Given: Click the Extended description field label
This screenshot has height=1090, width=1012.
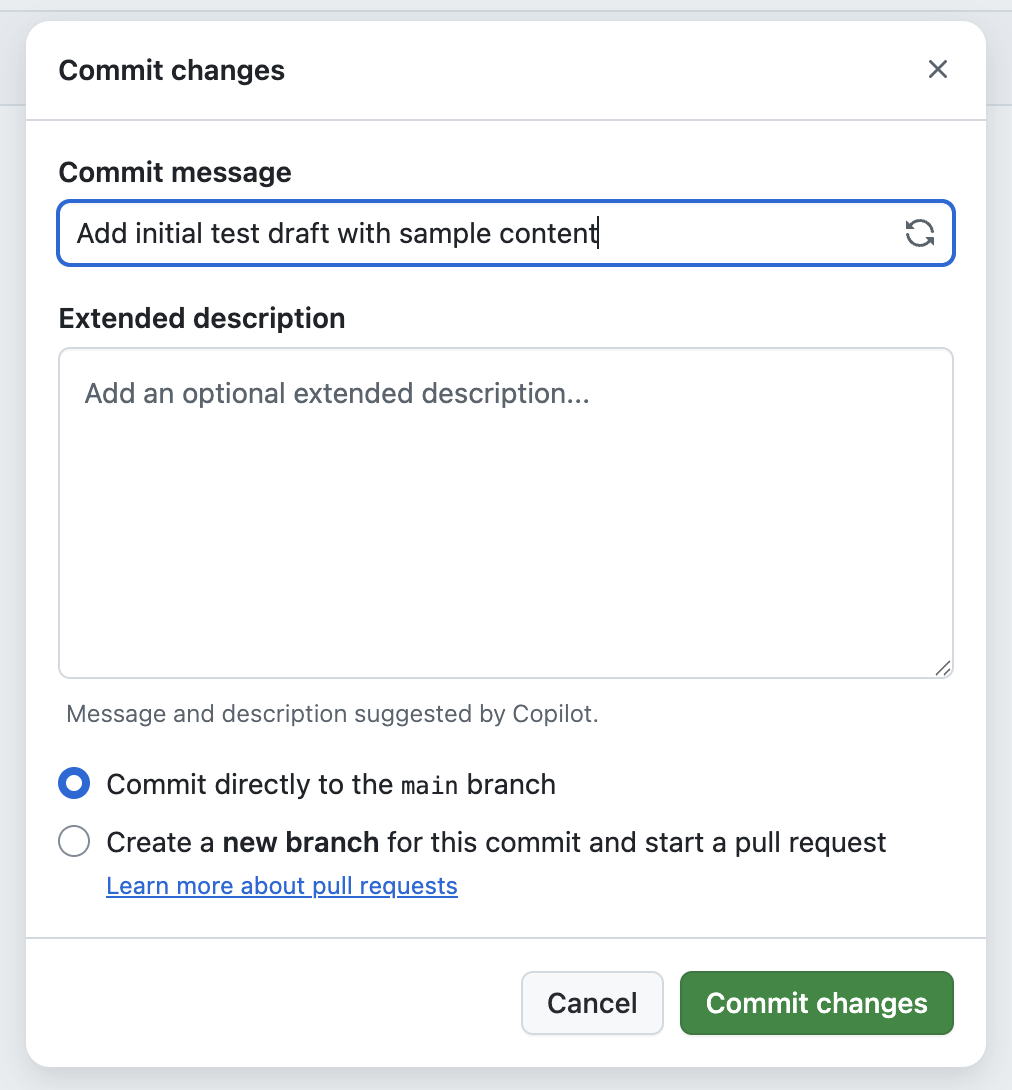Looking at the screenshot, I should [x=202, y=318].
